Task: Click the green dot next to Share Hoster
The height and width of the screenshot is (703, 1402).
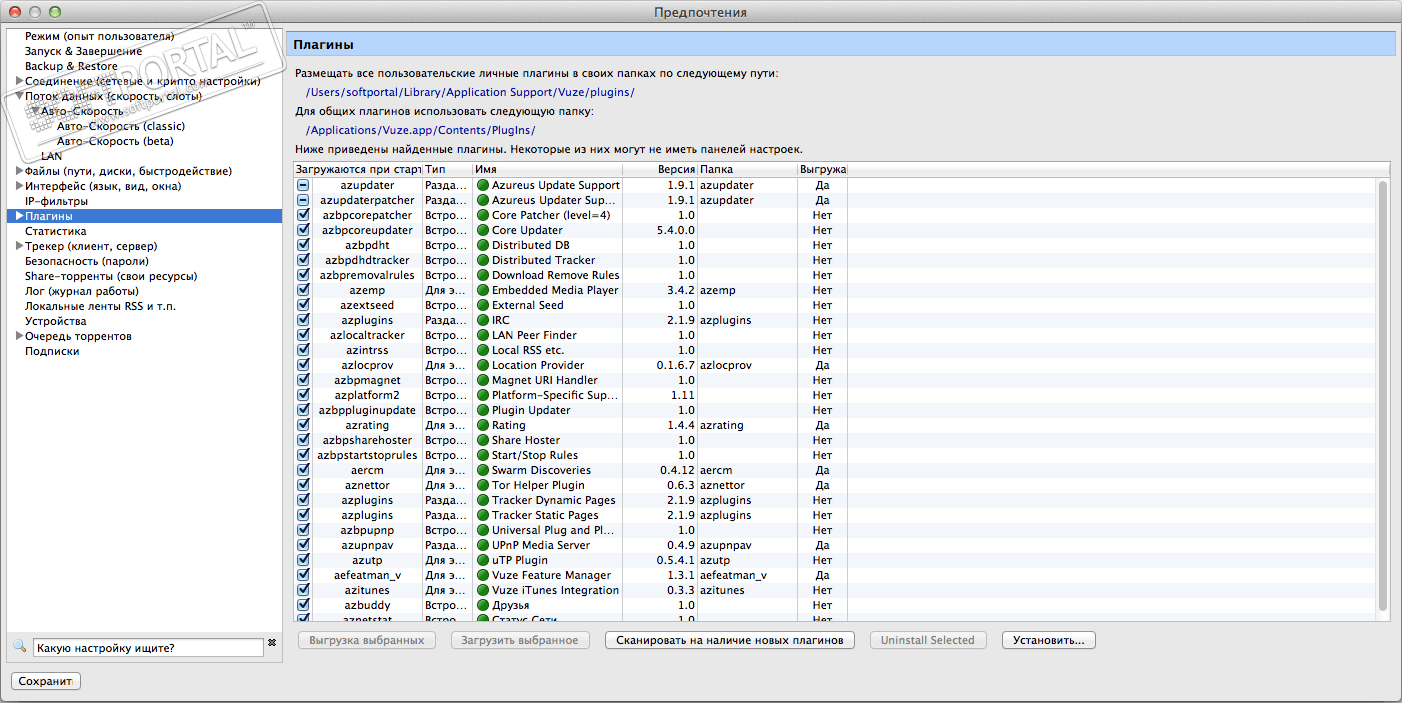Action: (482, 440)
